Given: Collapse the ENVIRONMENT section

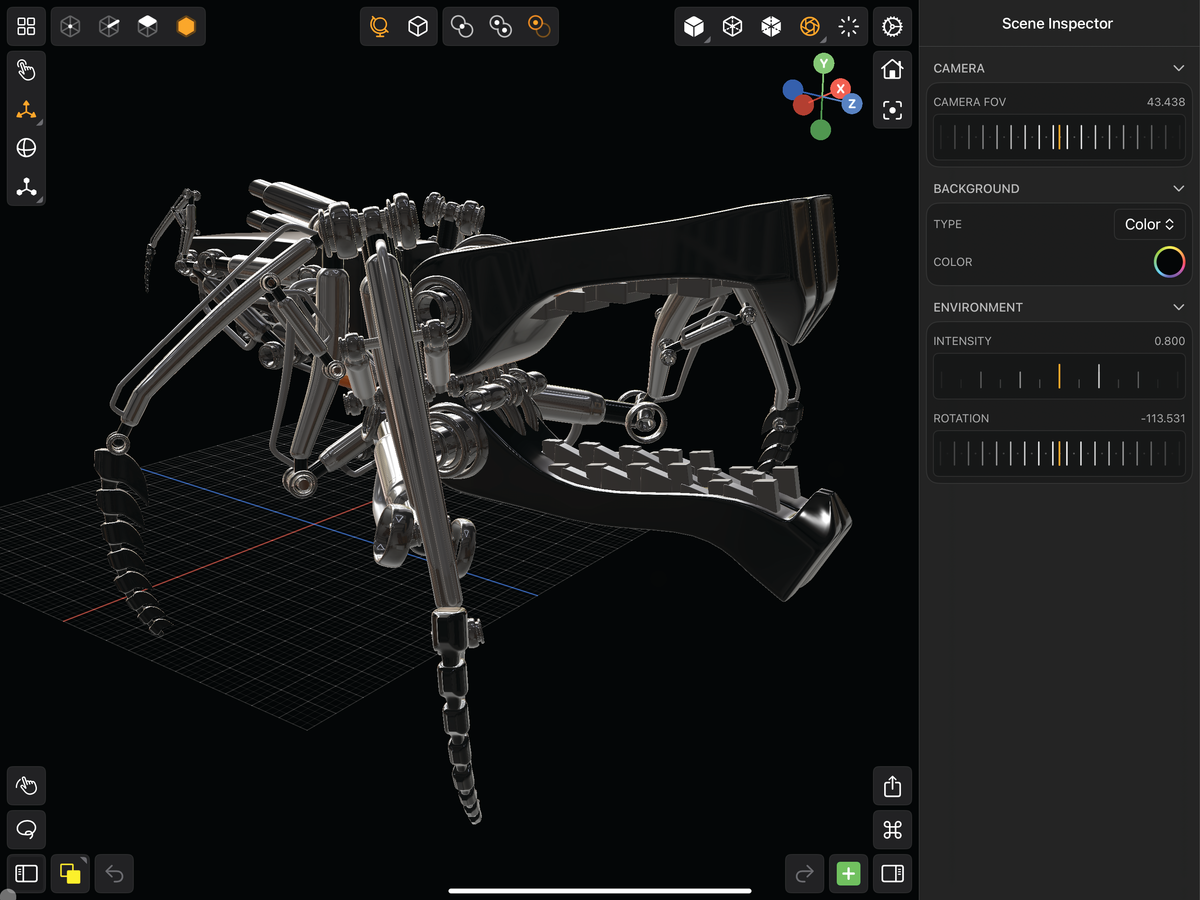Looking at the screenshot, I should [1178, 306].
